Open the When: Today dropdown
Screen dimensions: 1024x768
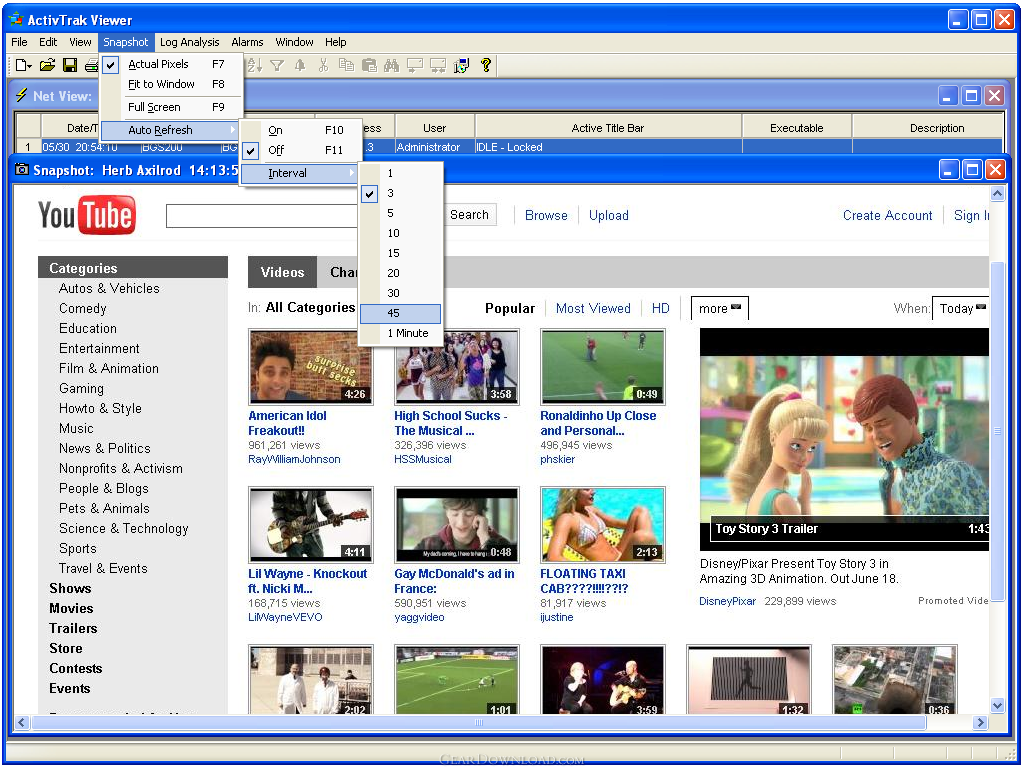961,308
